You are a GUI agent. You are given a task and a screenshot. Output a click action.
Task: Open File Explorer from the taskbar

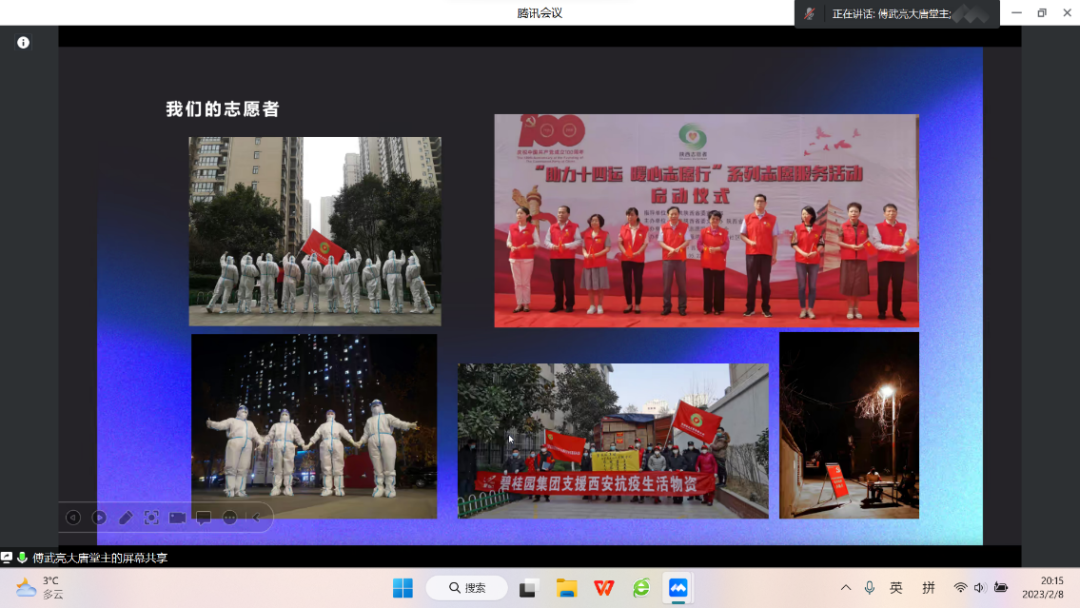(567, 588)
